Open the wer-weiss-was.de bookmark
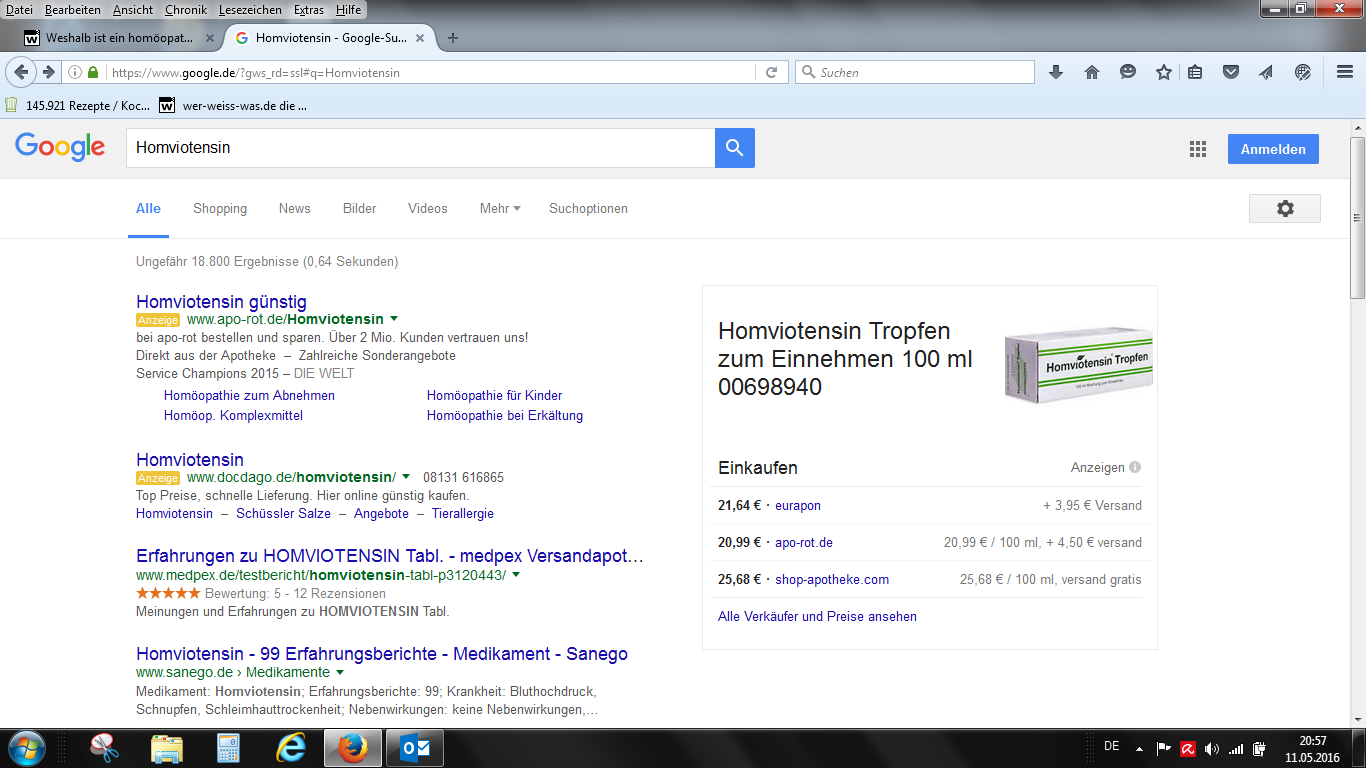The image size is (1366, 768). coord(234,104)
